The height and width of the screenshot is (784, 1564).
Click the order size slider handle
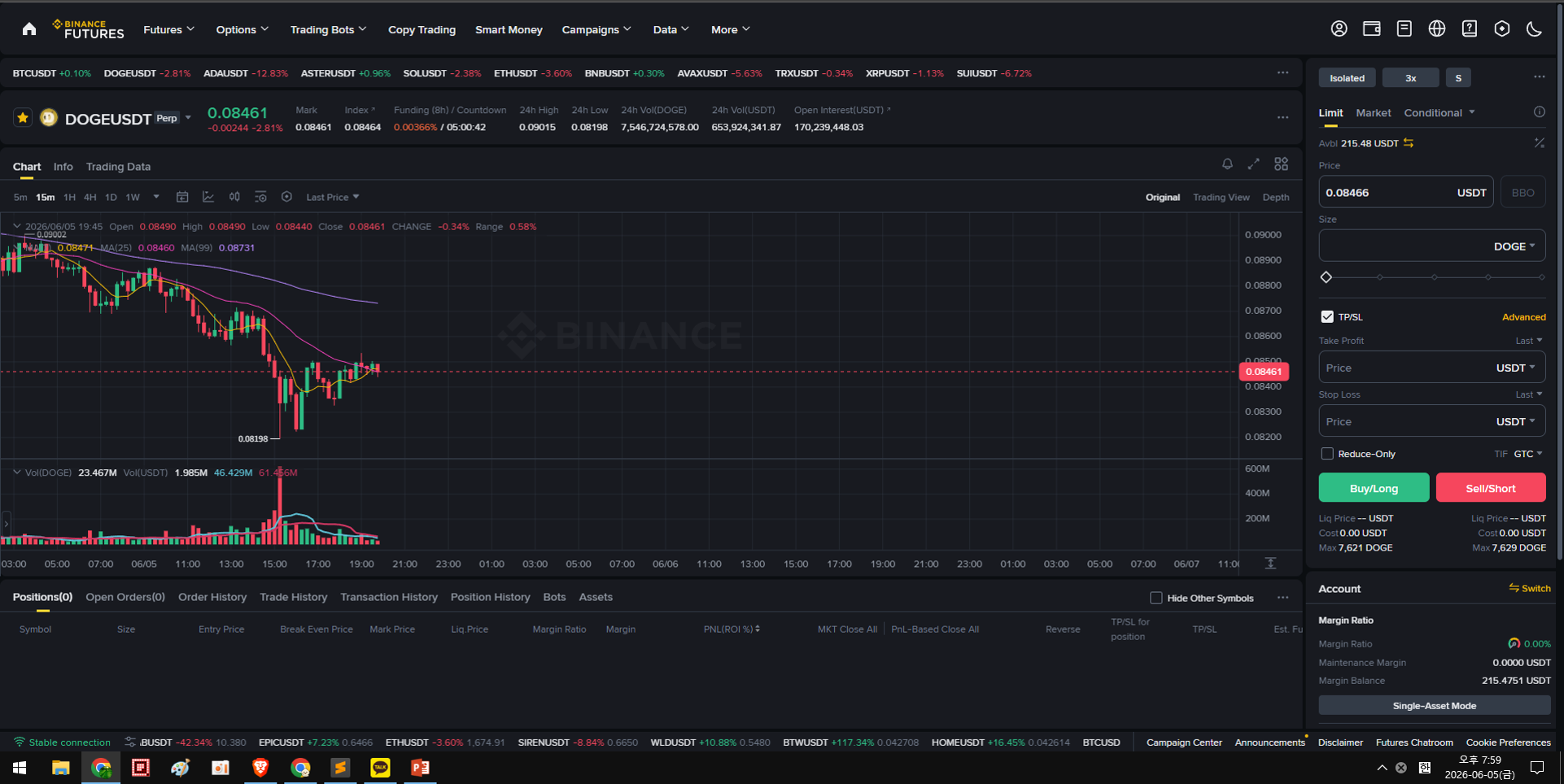(x=1326, y=277)
